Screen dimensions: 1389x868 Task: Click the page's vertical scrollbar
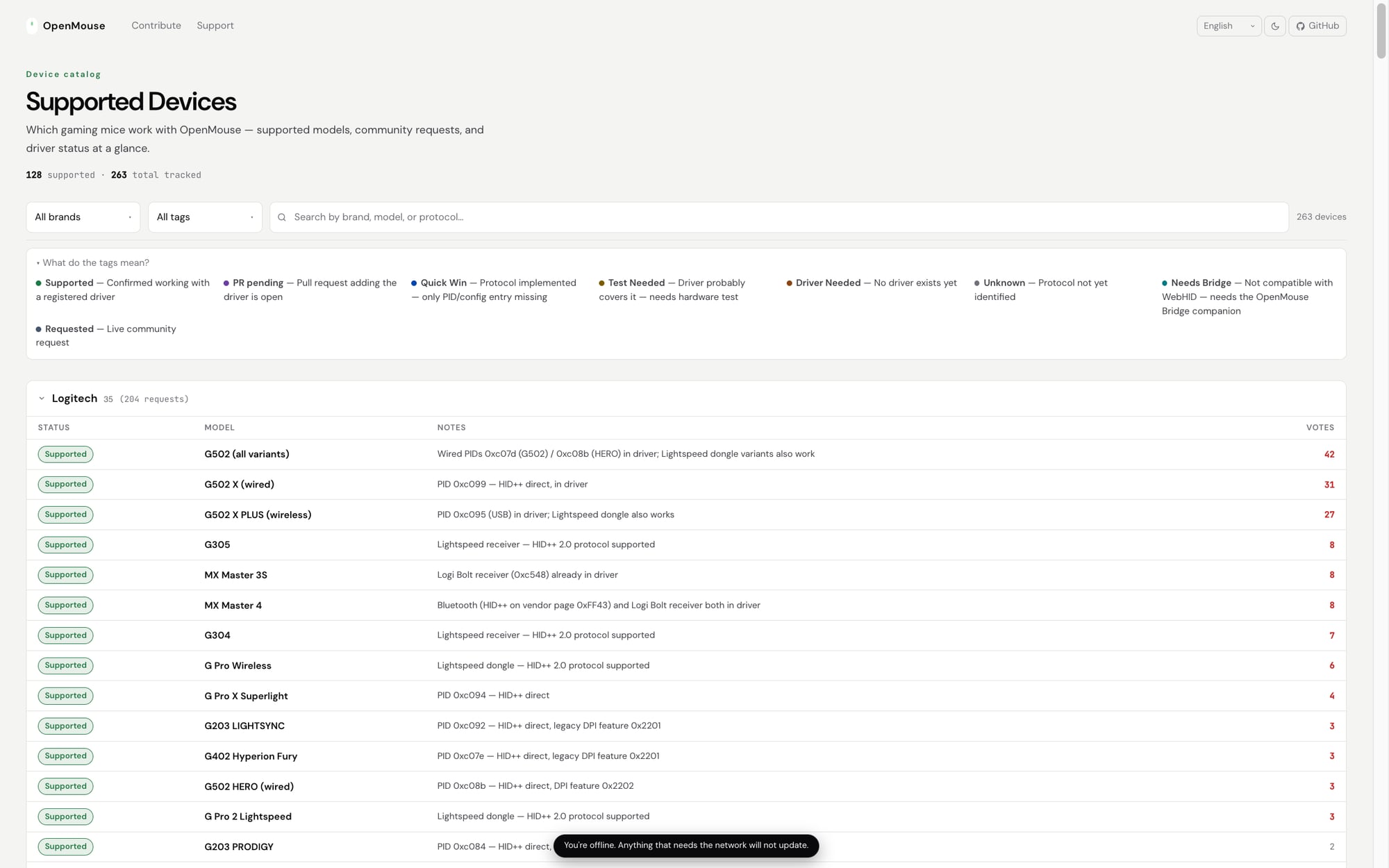[x=1381, y=31]
